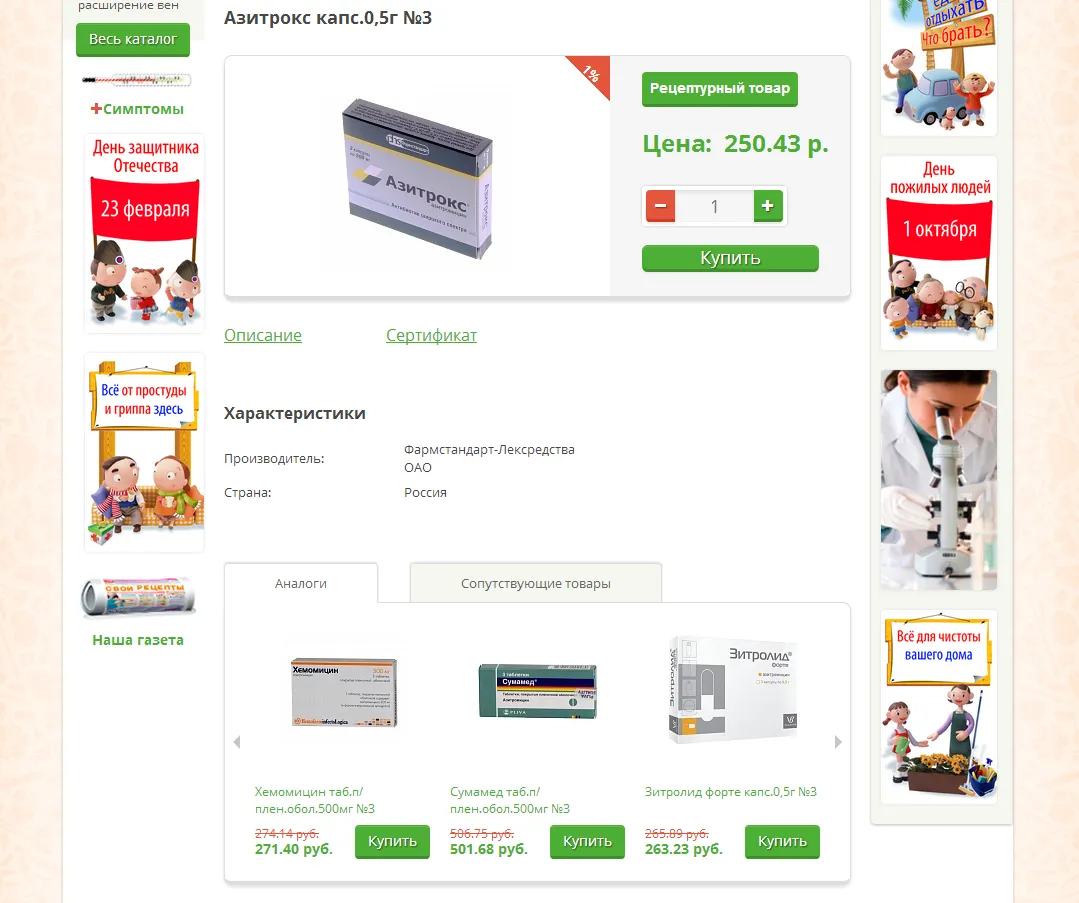This screenshot has height=903, width=1079.
Task: Go to next analogs with right arrow
Action: [x=837, y=742]
